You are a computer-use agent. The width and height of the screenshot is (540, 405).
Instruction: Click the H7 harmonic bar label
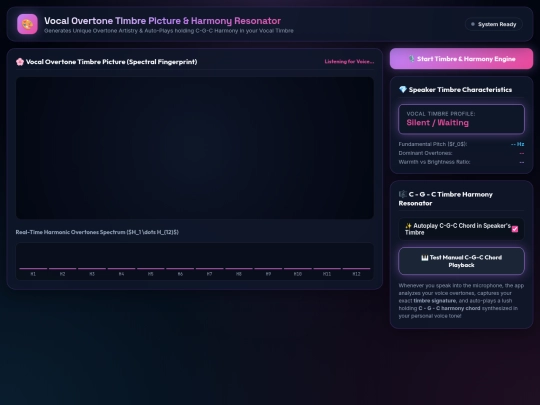click(209, 274)
